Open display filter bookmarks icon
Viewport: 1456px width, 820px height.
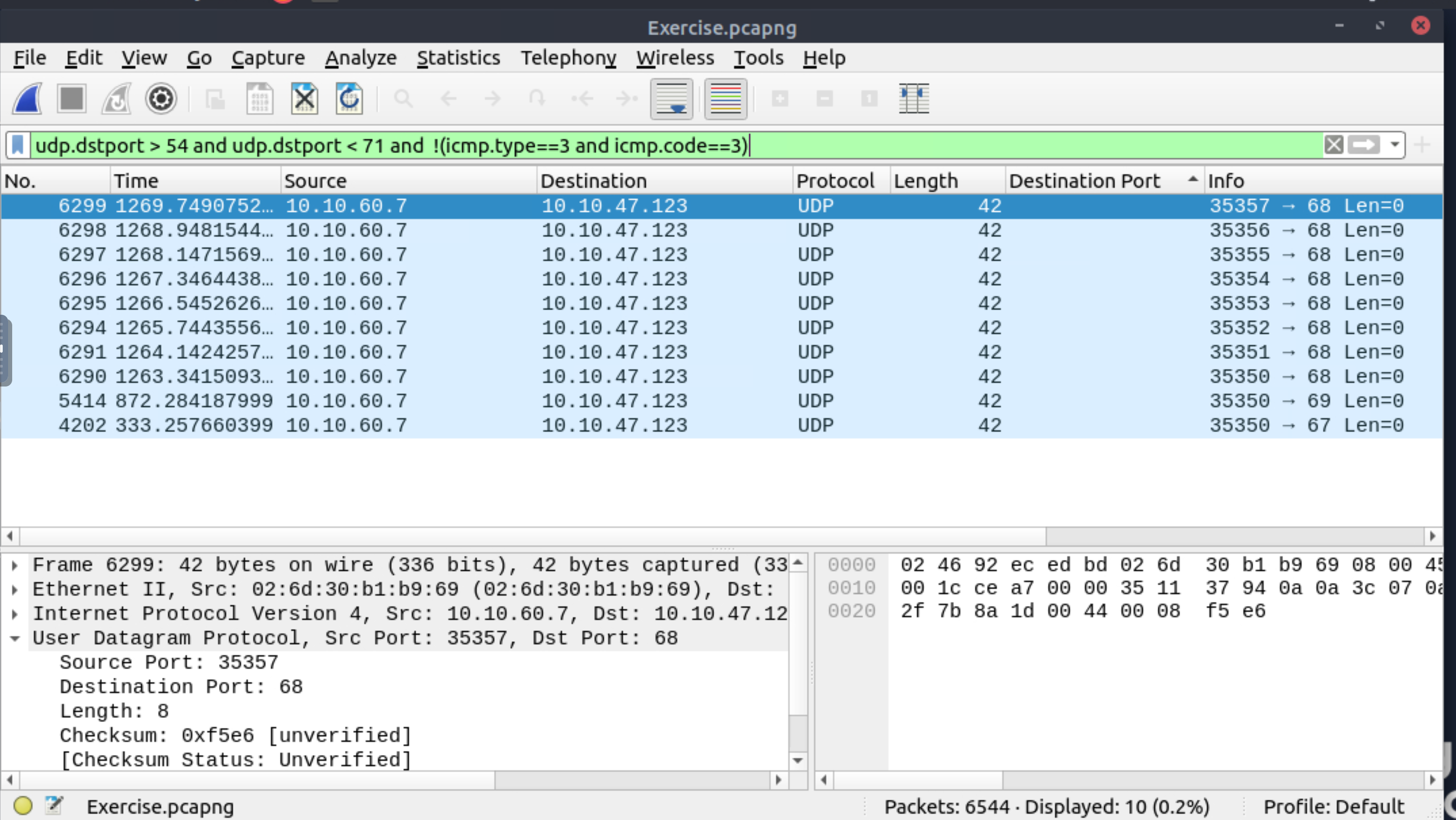18,145
